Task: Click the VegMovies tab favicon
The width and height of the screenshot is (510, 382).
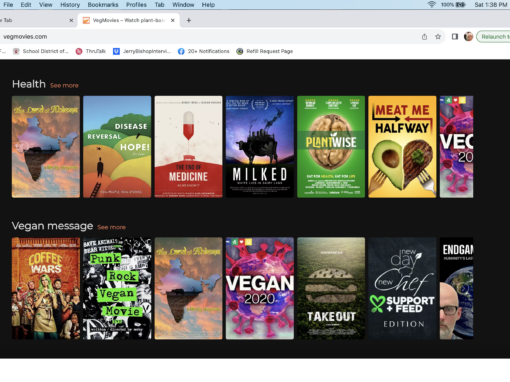Action: (x=86, y=20)
